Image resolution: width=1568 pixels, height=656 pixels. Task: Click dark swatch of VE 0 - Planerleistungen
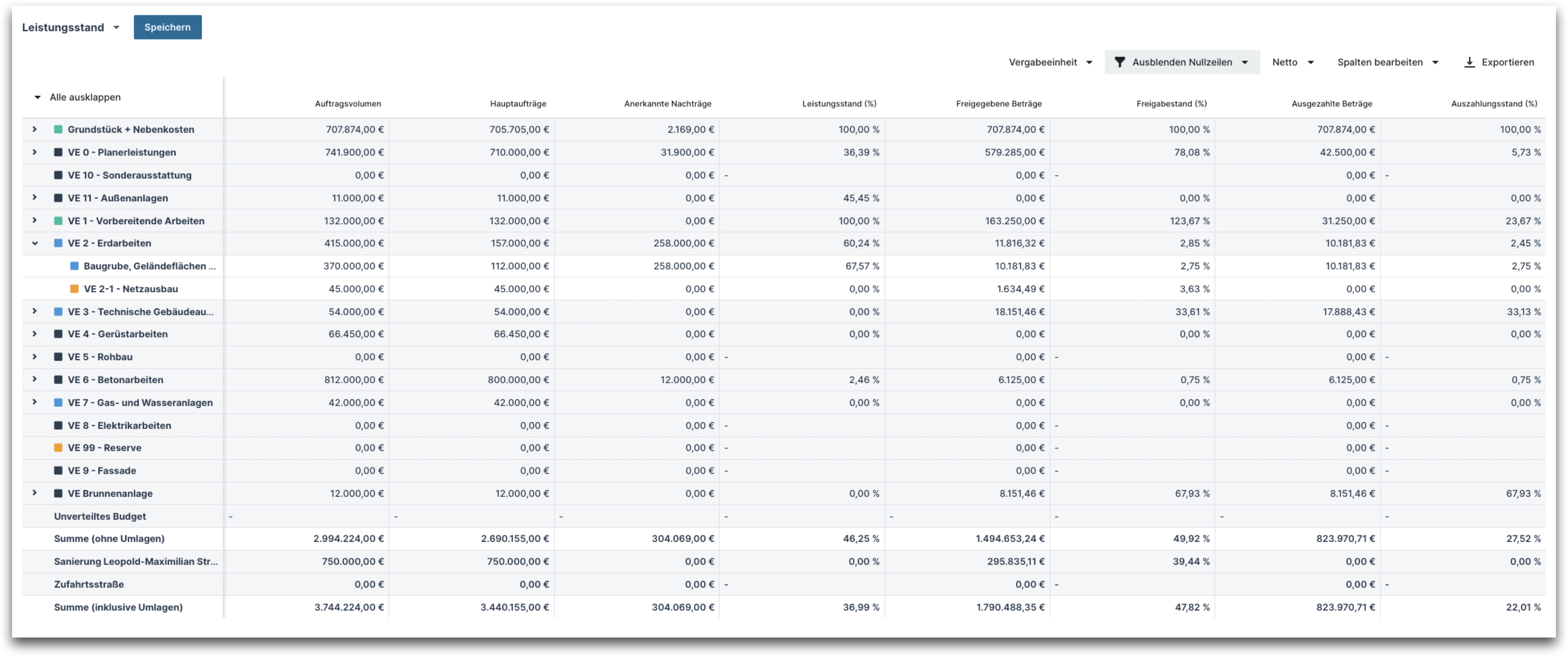58,152
